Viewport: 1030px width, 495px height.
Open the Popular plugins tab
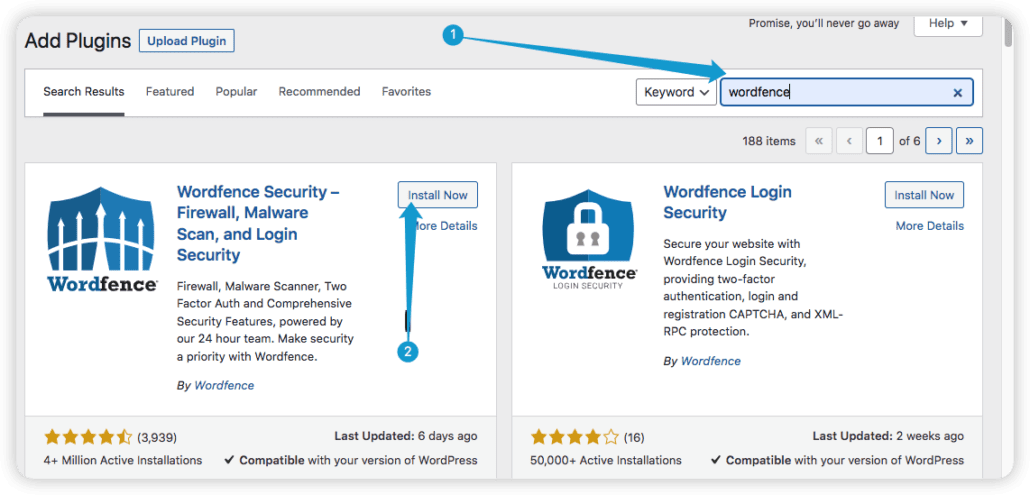pyautogui.click(x=236, y=92)
